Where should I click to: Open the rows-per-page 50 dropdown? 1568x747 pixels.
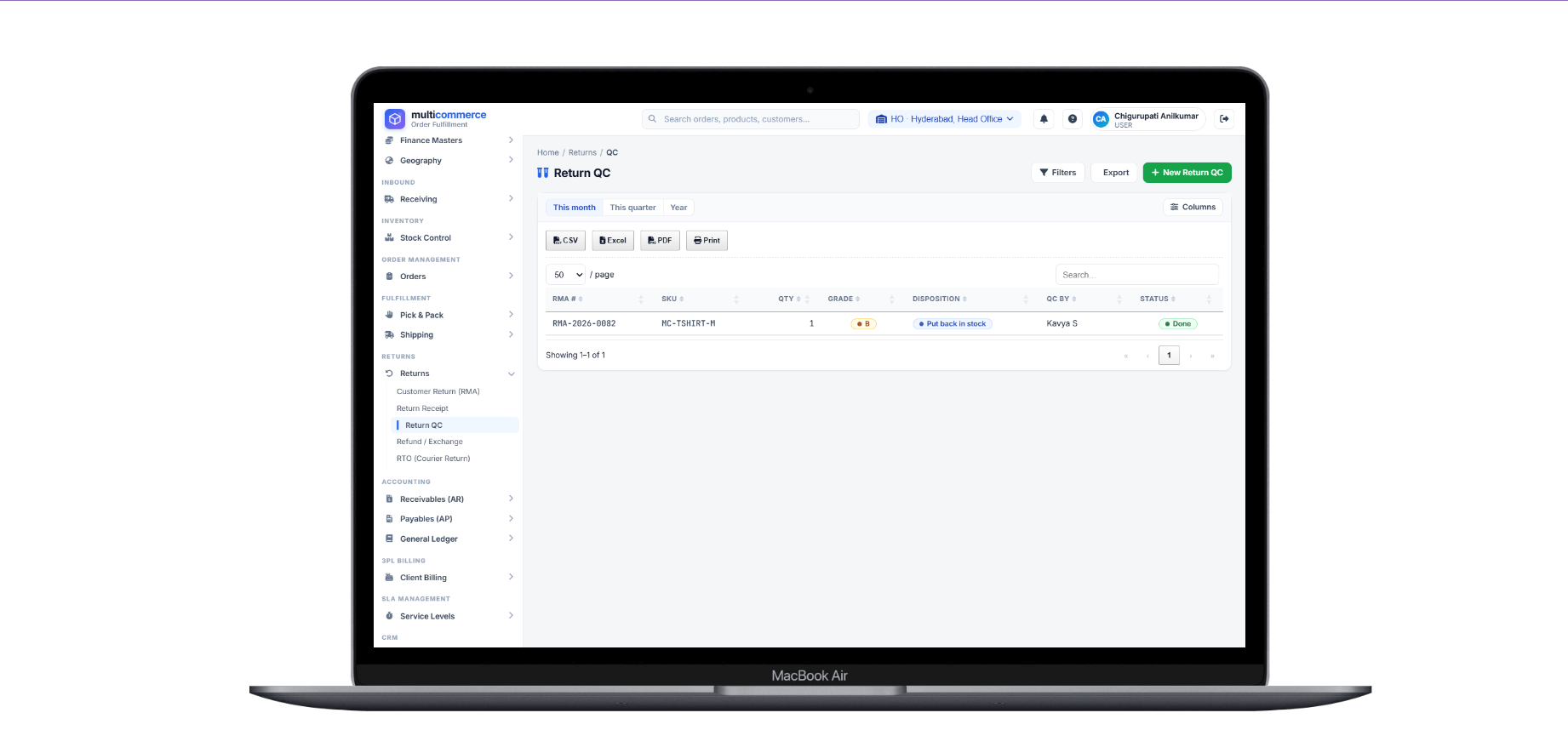566,275
